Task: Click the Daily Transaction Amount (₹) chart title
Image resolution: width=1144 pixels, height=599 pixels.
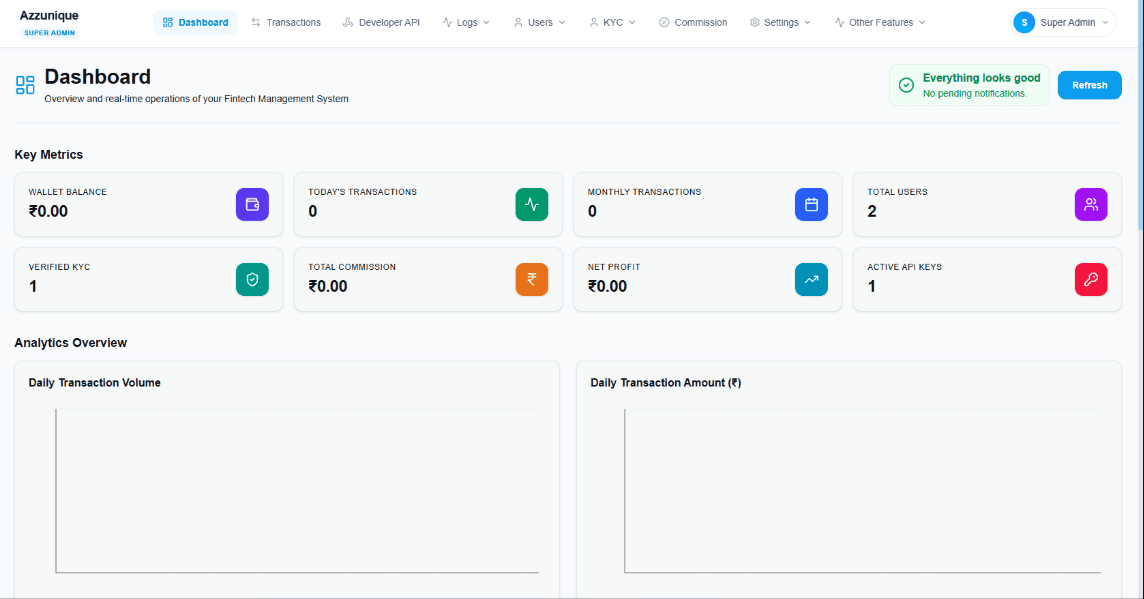Action: pos(665,383)
